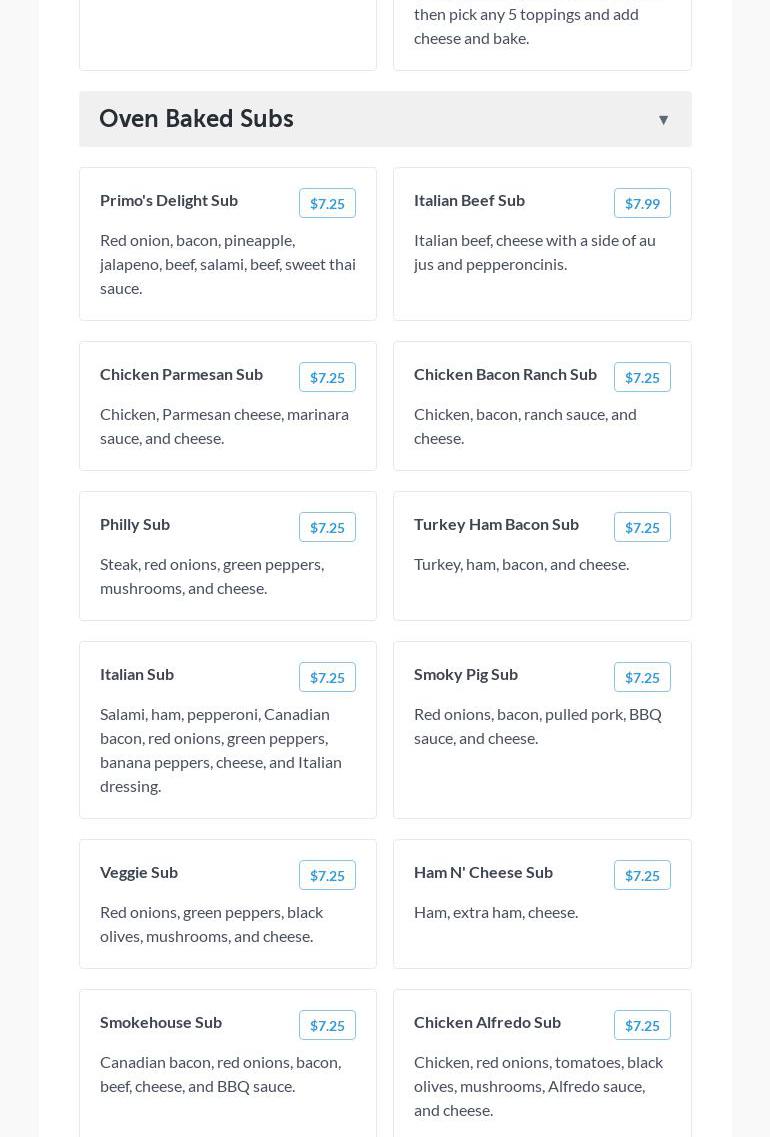The image size is (770, 1137).
Task: Select the Turkey Ham Bacon Sub price
Action: tap(642, 527)
